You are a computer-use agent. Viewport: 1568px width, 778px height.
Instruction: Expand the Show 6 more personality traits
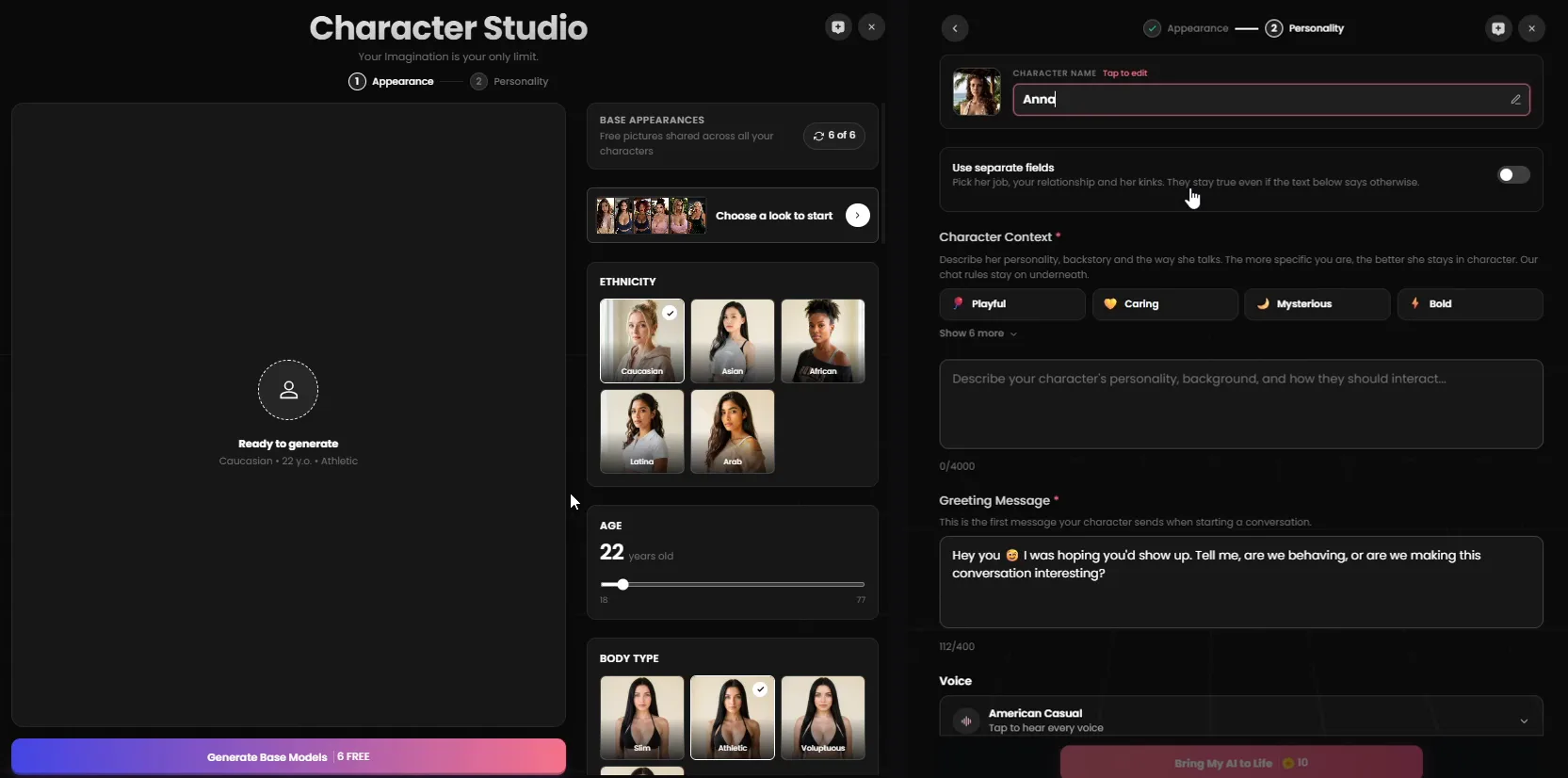tap(978, 333)
